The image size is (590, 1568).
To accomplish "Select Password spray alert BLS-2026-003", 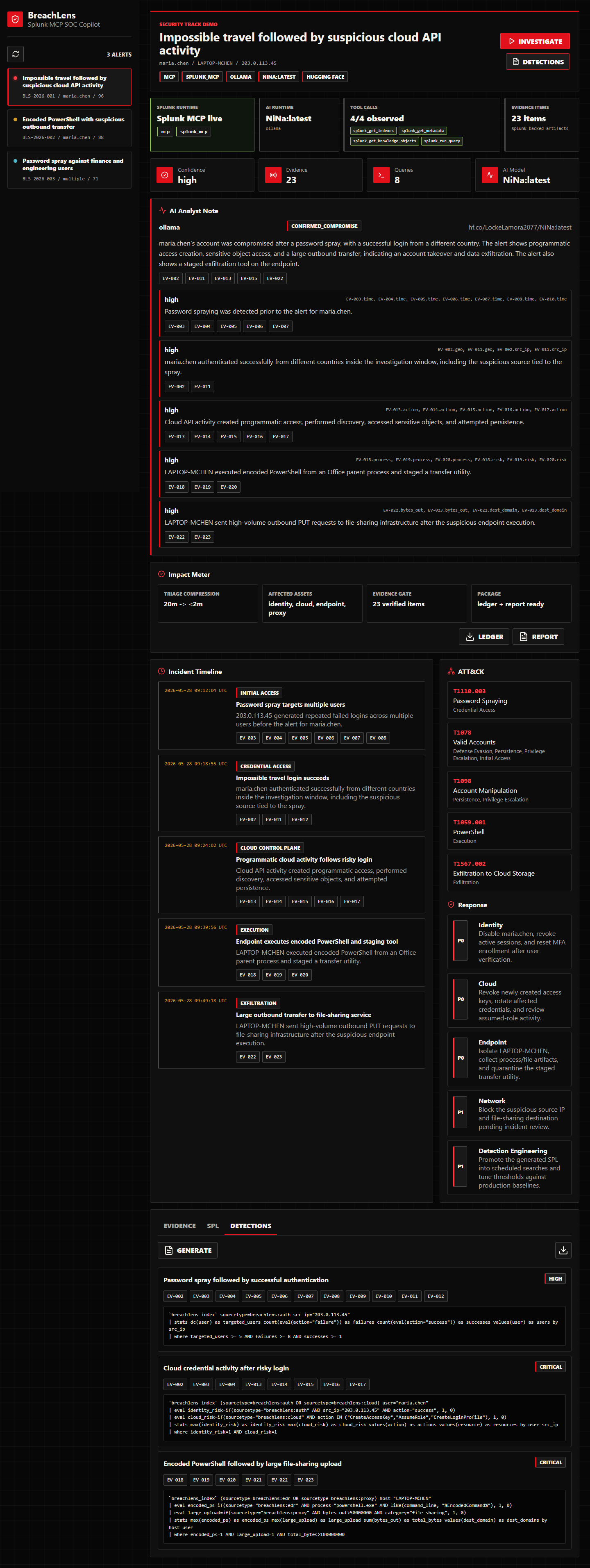I will tap(69, 170).
